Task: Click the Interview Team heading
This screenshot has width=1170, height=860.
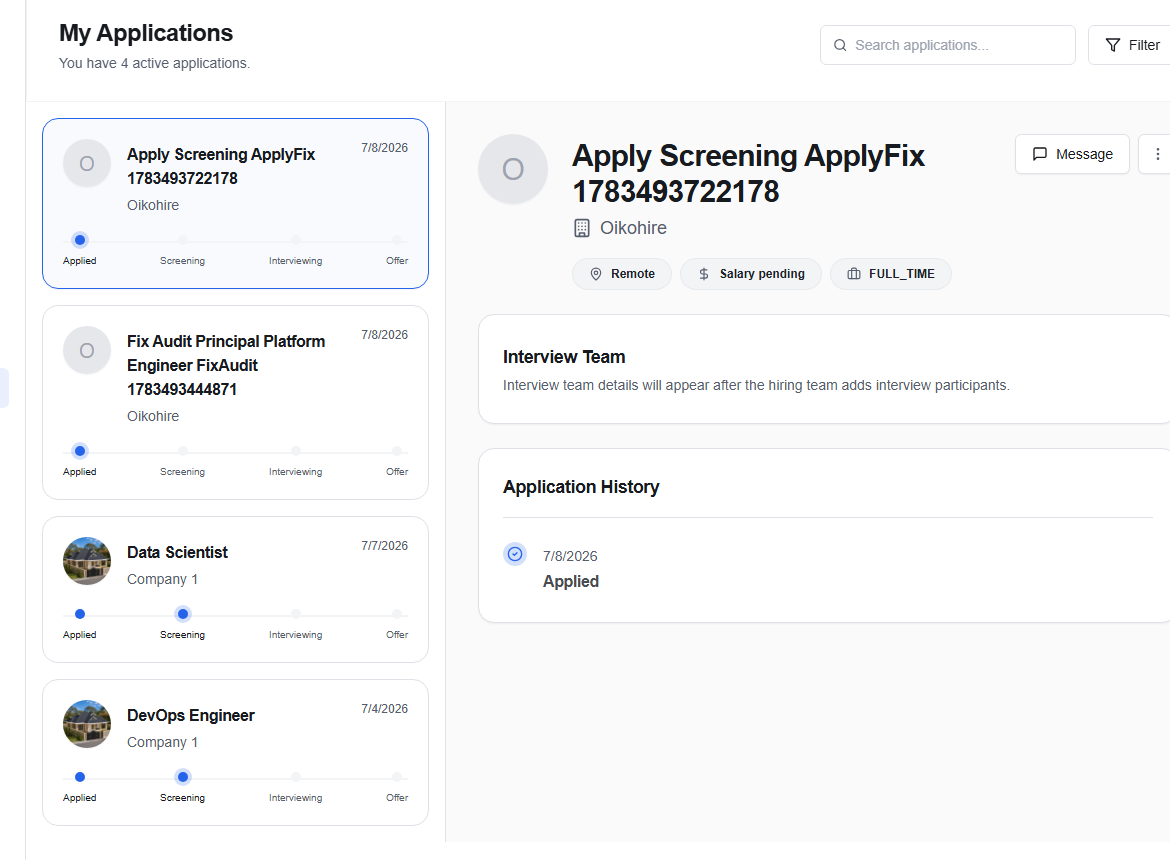Action: pyautogui.click(x=564, y=357)
